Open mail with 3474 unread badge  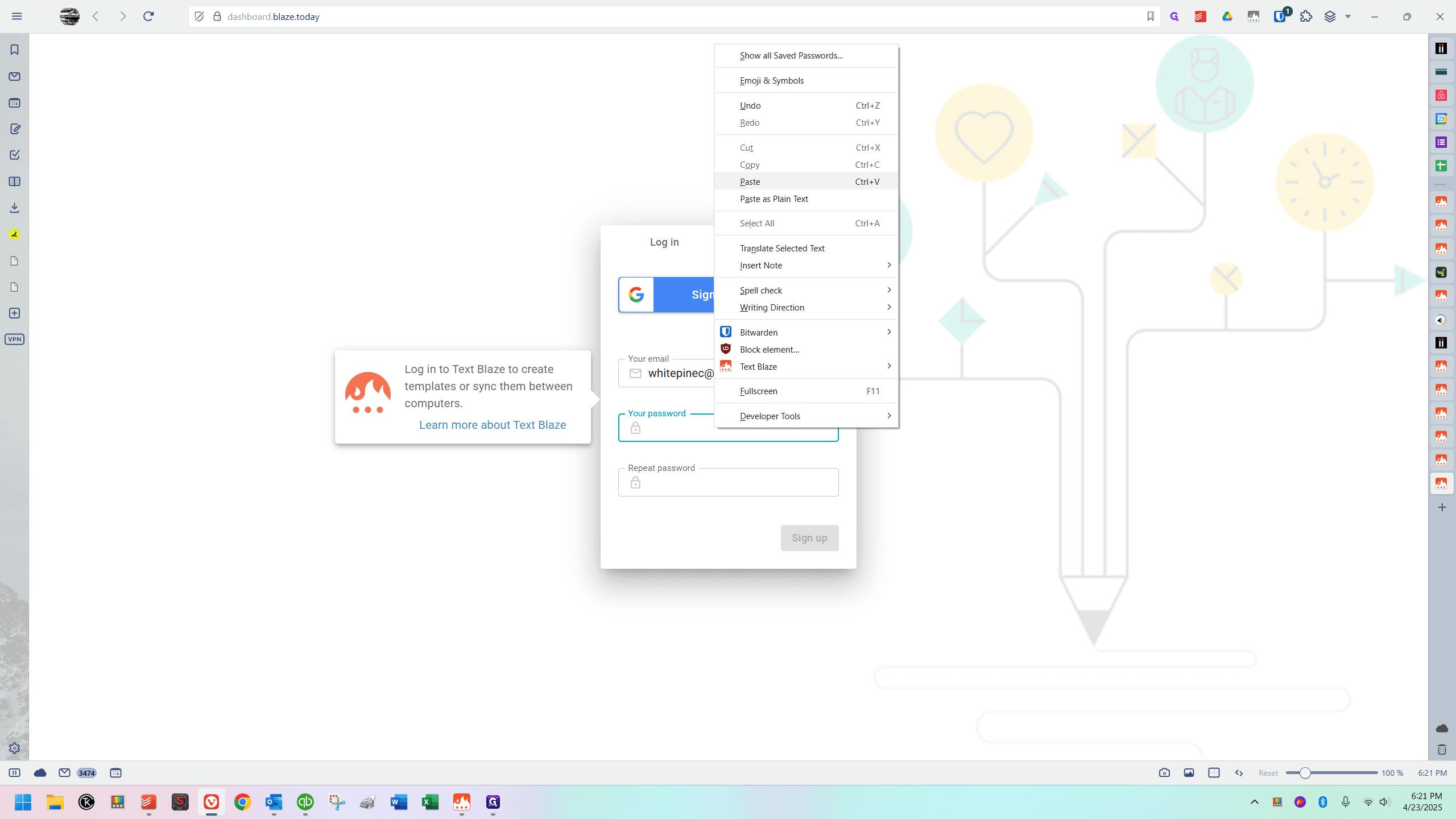[x=78, y=773]
